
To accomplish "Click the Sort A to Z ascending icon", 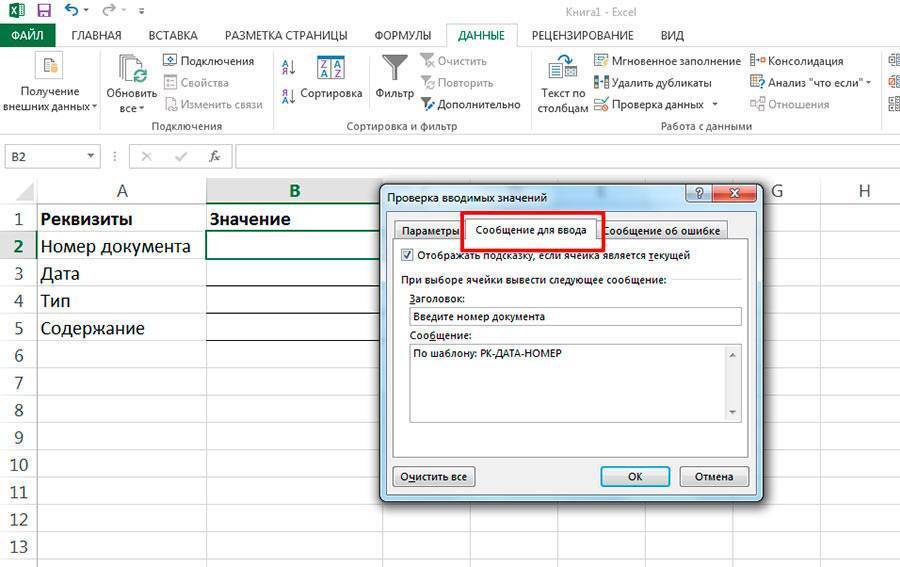I will point(289,68).
